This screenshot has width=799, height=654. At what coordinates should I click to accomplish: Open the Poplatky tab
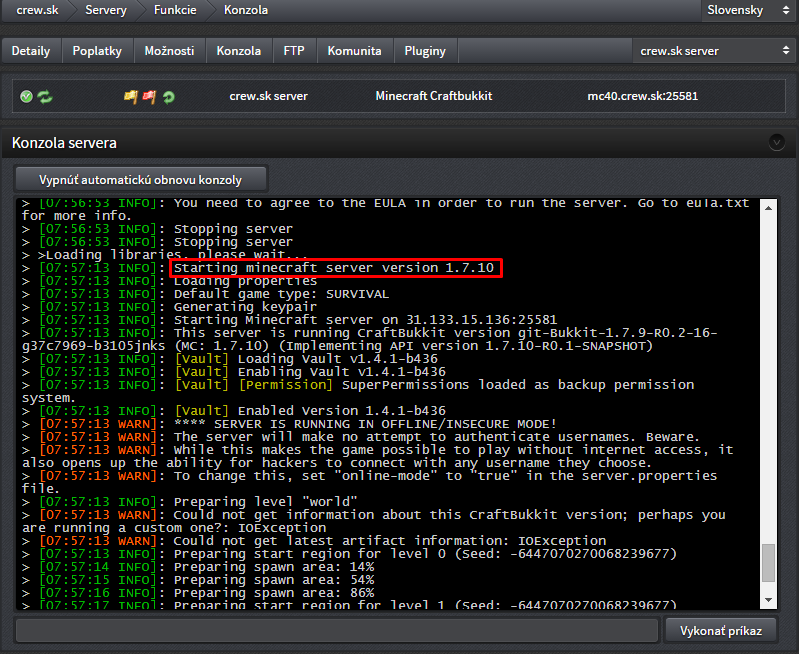[x=97, y=50]
